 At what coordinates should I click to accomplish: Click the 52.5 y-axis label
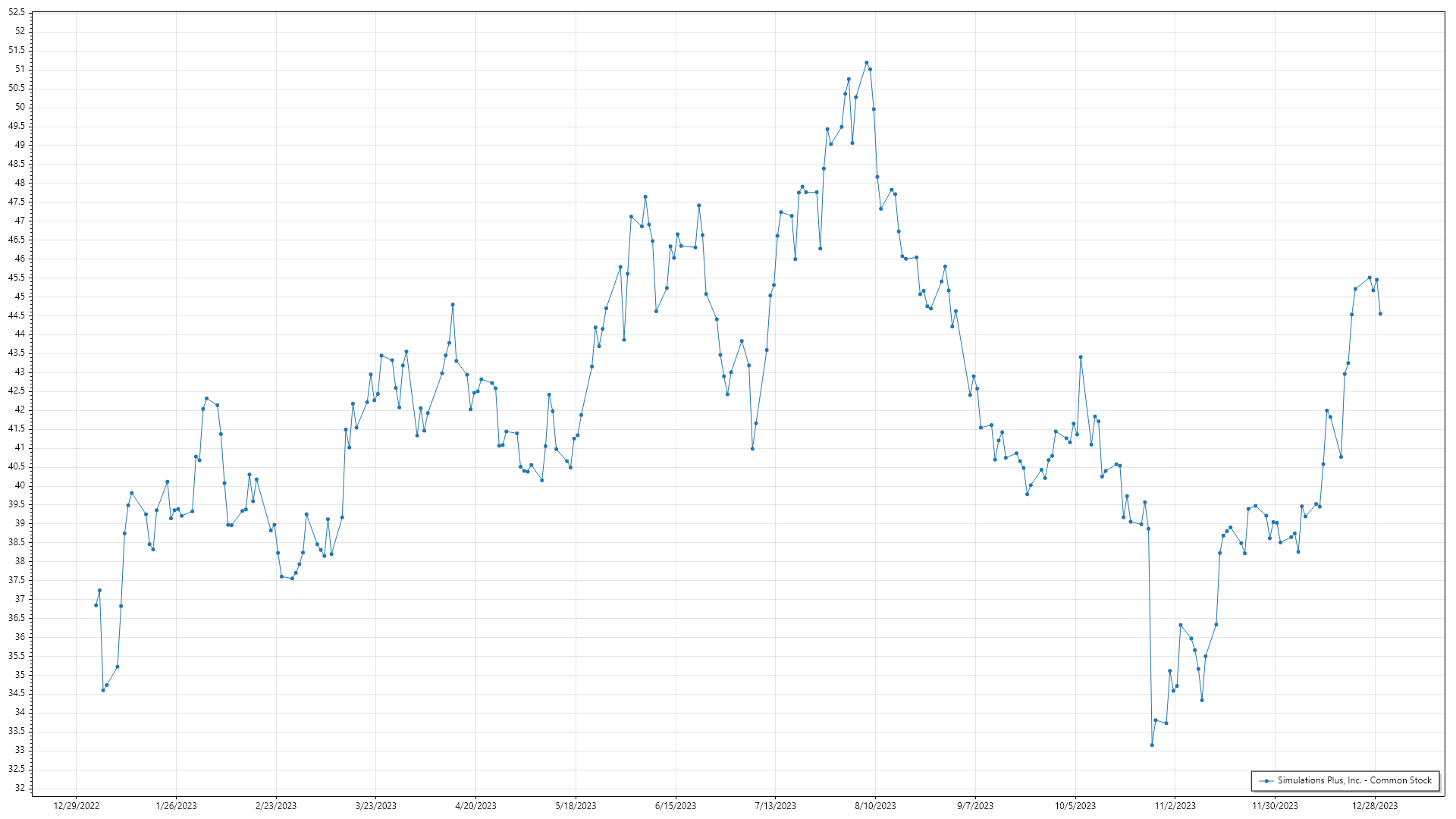click(x=17, y=13)
